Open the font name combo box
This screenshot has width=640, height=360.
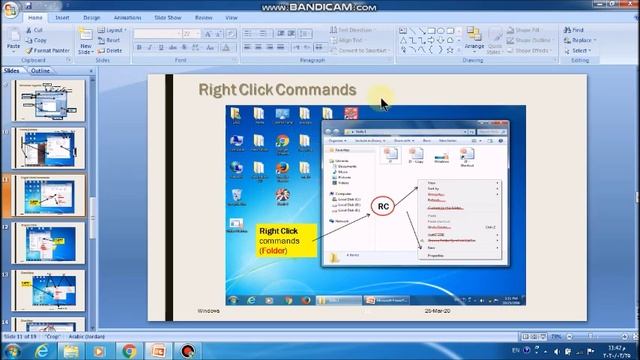158,34
